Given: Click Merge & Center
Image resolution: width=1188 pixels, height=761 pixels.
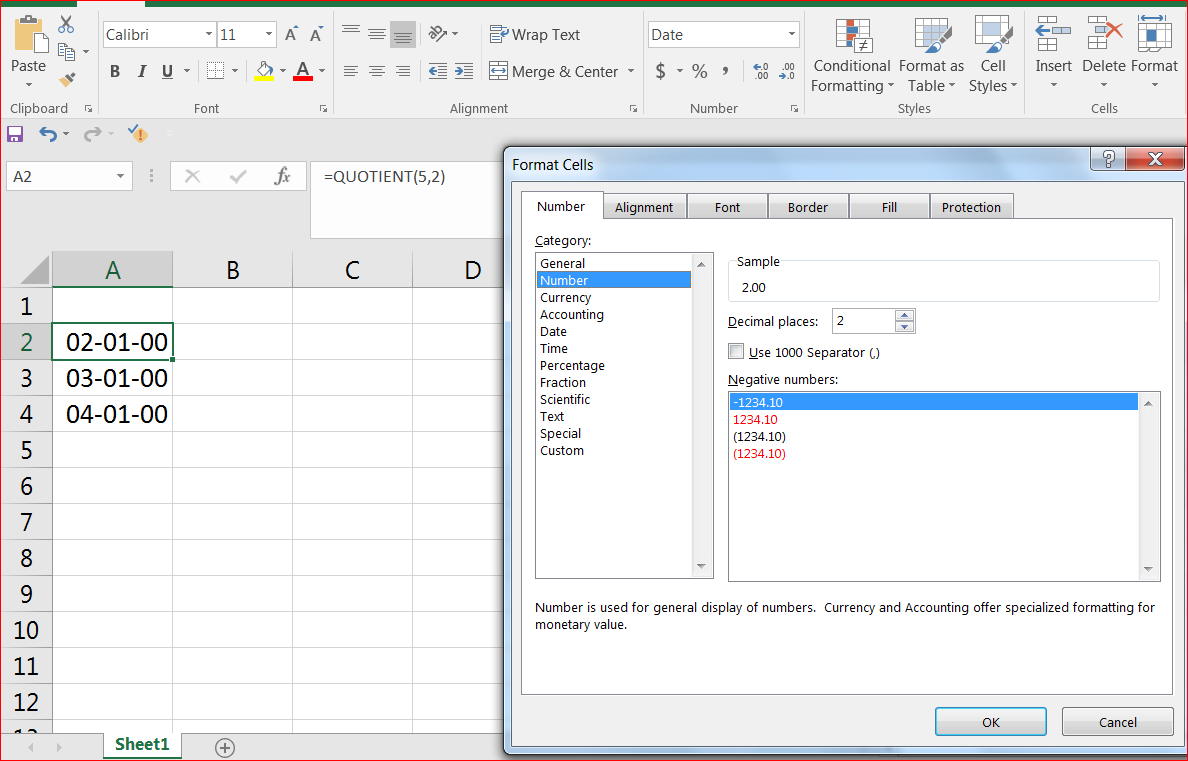Looking at the screenshot, I should 554,71.
